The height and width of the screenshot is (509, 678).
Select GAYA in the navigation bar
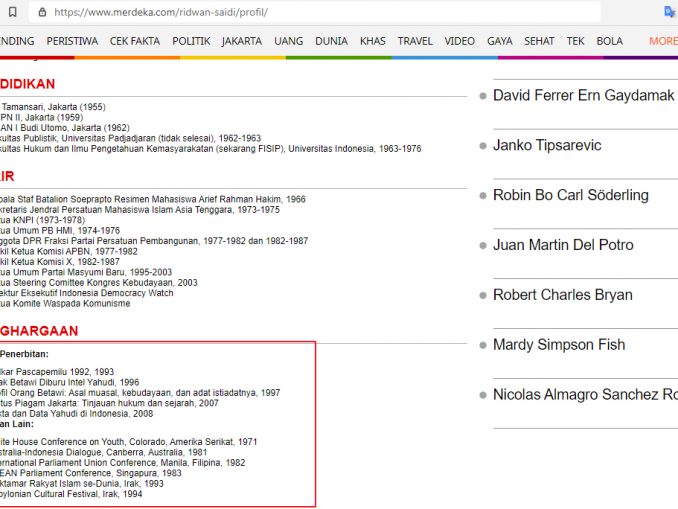click(499, 41)
